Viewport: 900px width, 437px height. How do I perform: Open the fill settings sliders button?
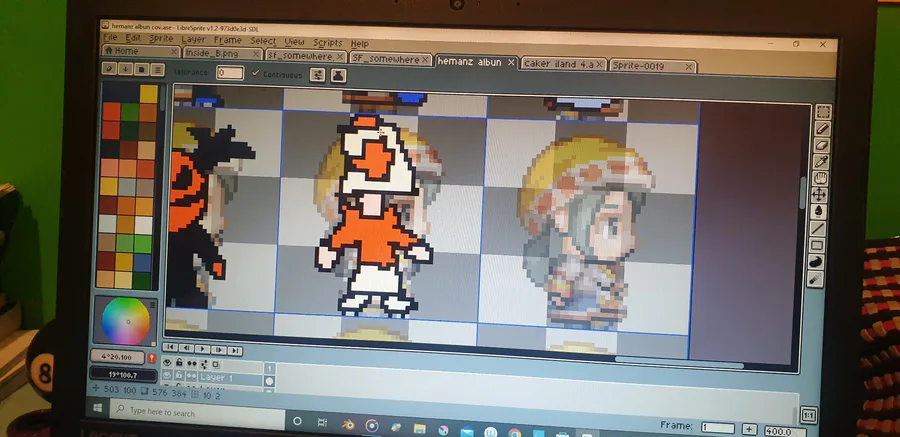coord(317,75)
